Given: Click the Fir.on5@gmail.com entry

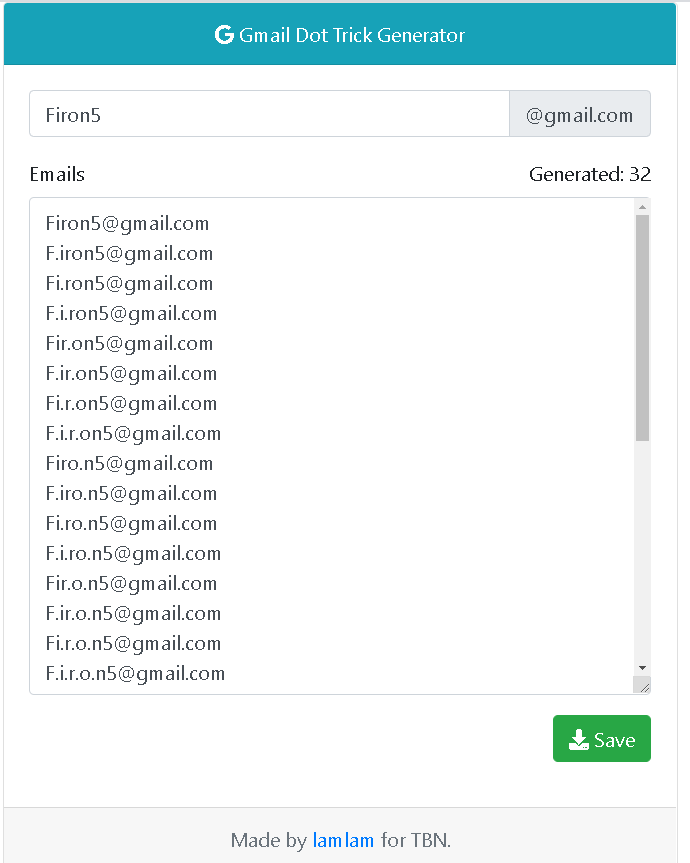Looking at the screenshot, I should (129, 343).
